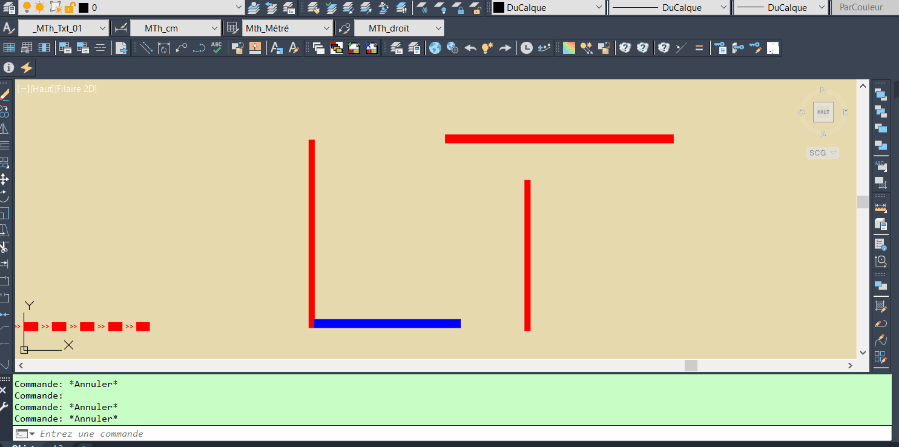This screenshot has width=899, height=447.
Task: Click the zoom magnifier frame icon, right toolbar
Action: click(881, 261)
